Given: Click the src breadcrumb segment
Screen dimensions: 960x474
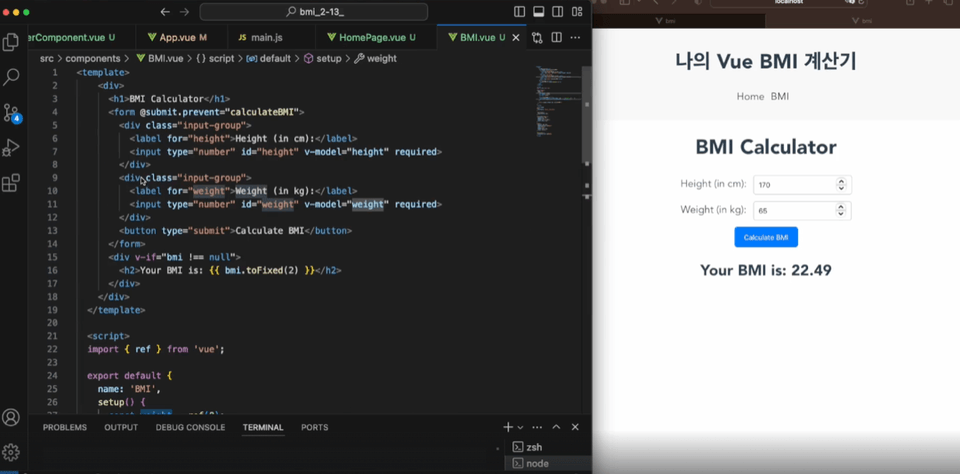Looking at the screenshot, I should click(x=47, y=59).
